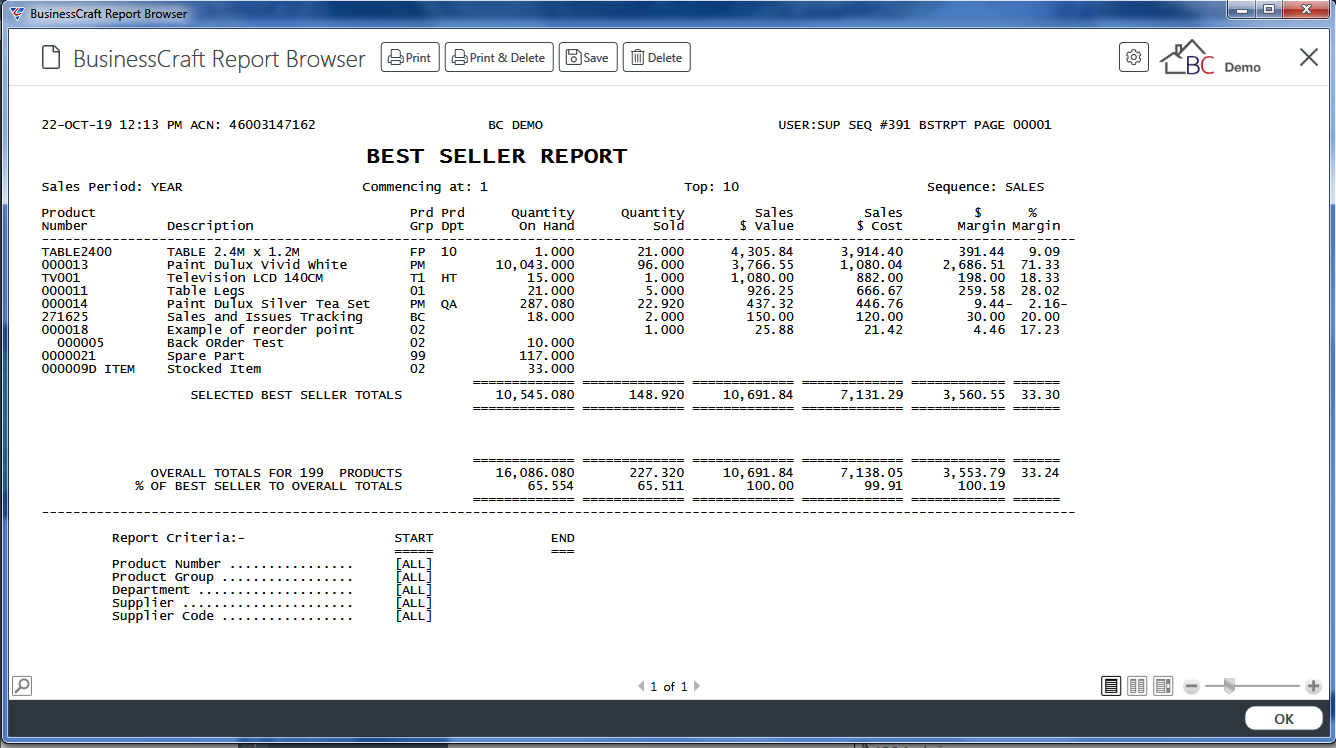Click Sales Period: YEAR text
The height and width of the screenshot is (748, 1336).
pyautogui.click(x=112, y=187)
